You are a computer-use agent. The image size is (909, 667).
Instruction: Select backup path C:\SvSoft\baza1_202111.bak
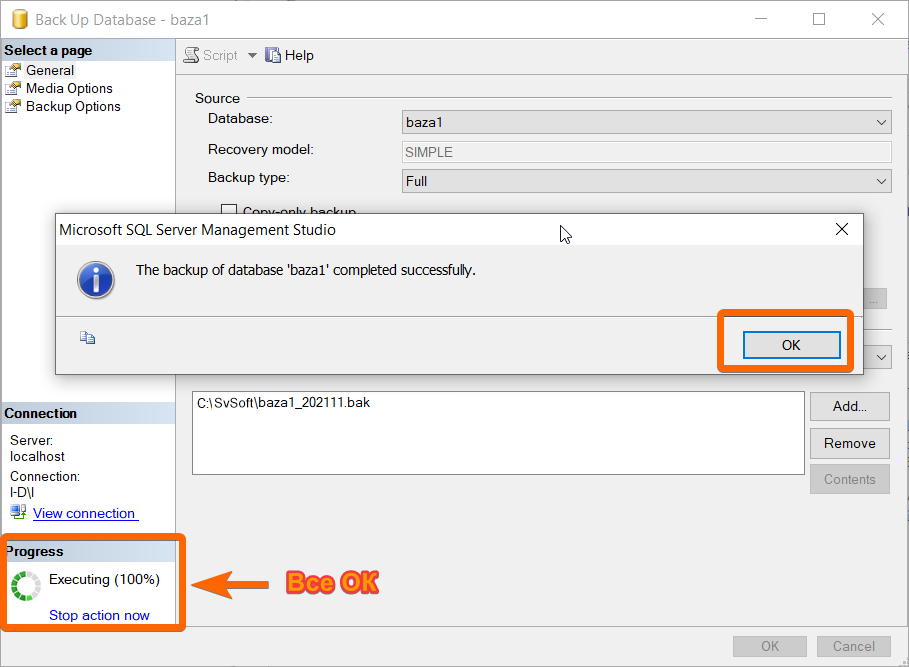283,402
